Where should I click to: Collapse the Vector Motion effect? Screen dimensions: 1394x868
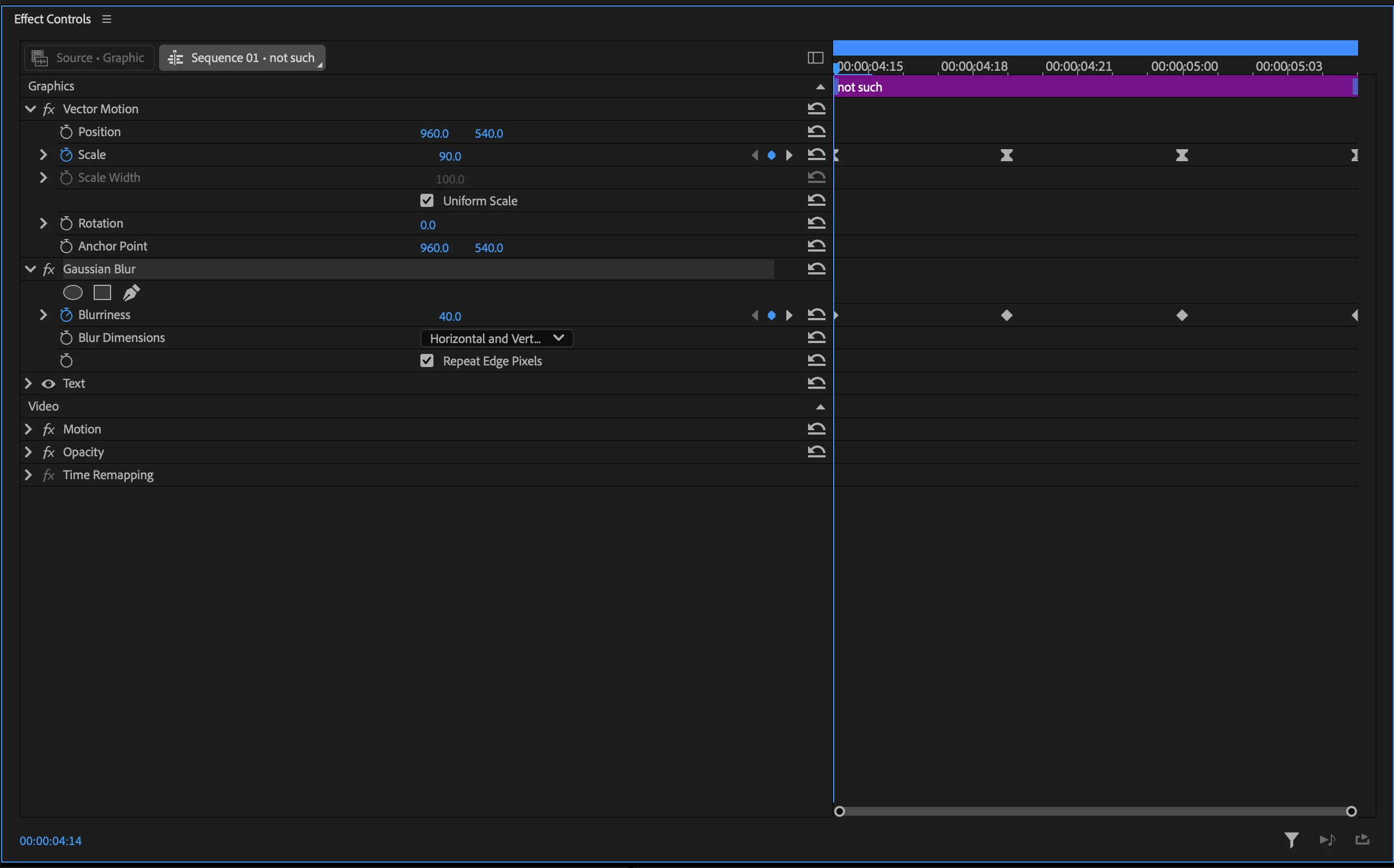[x=30, y=108]
